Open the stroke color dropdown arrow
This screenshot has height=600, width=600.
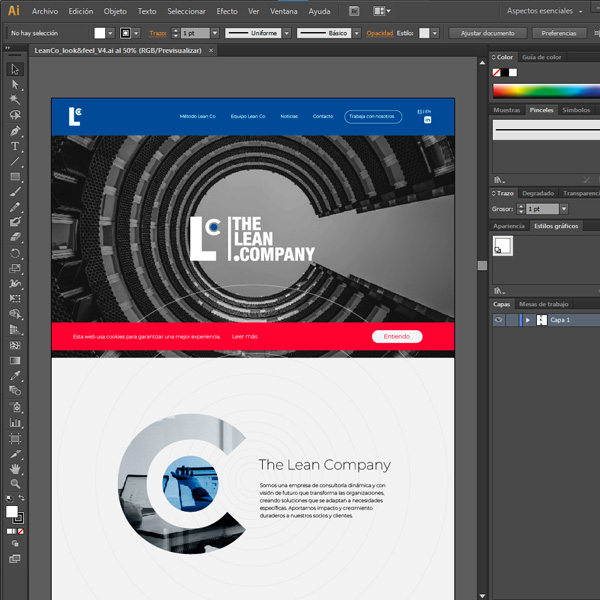(x=136, y=33)
